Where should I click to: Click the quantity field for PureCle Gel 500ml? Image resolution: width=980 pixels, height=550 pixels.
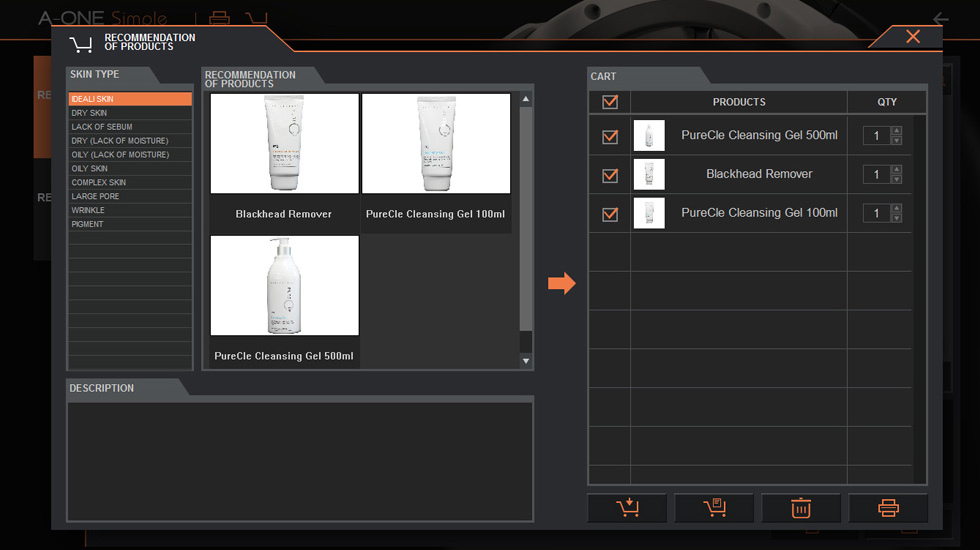(x=876, y=136)
